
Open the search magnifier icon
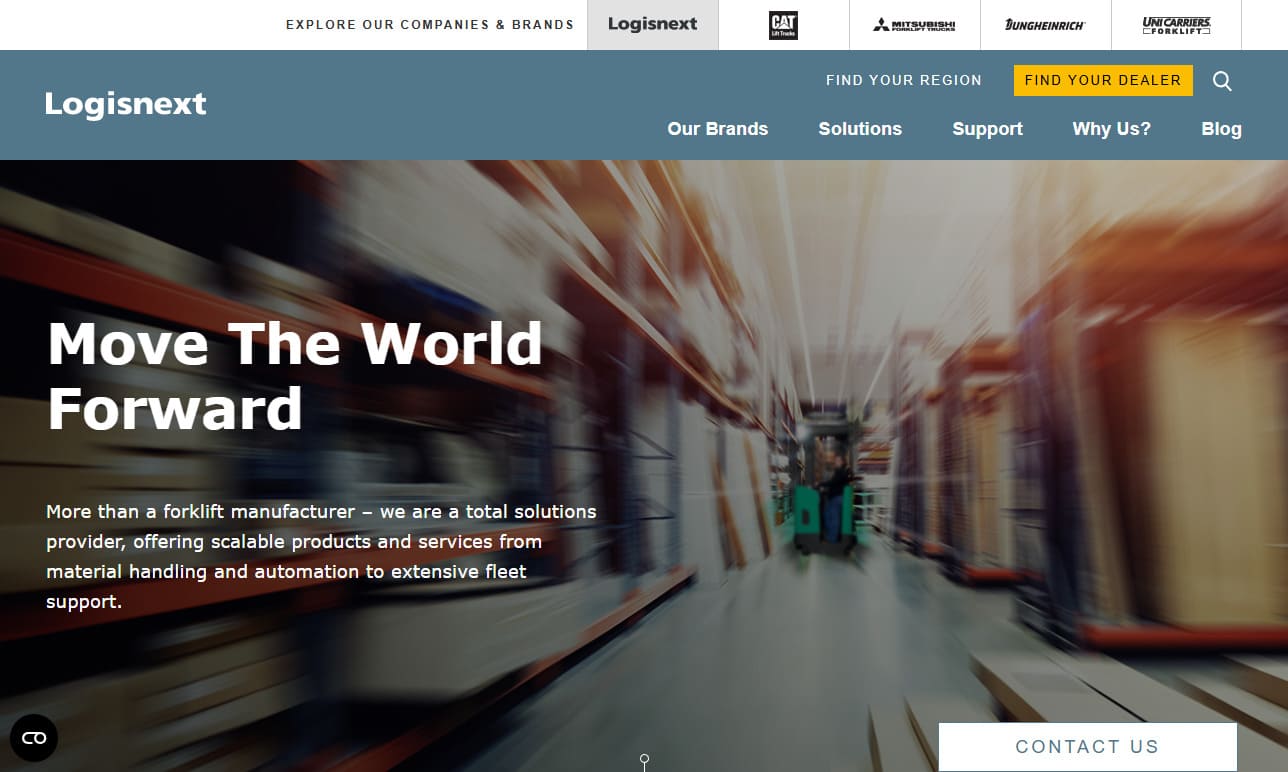[x=1222, y=81]
